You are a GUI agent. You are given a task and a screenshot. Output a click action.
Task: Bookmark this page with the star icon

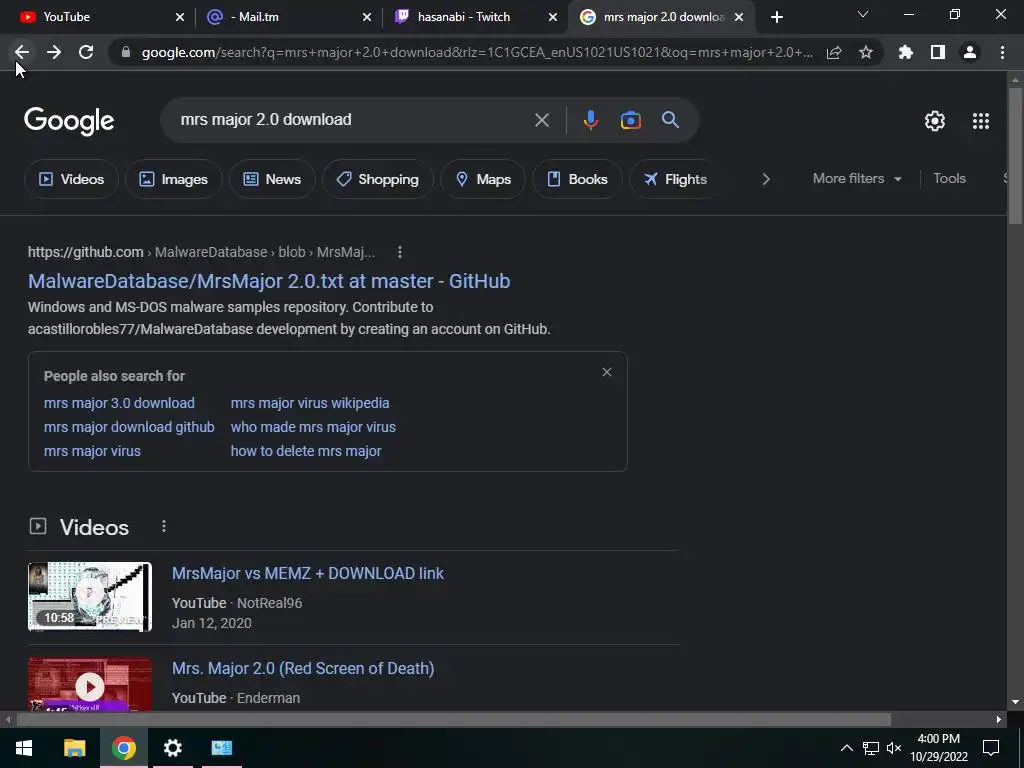point(866,52)
